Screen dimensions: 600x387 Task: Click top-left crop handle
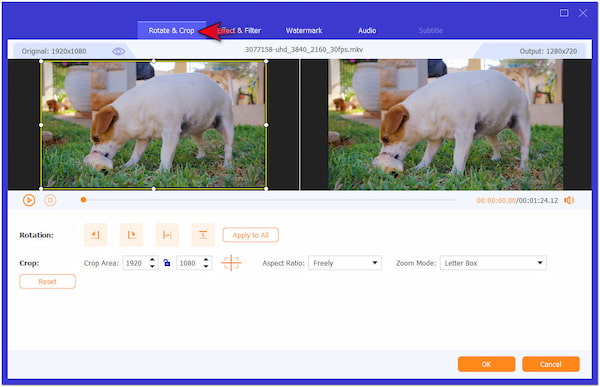pos(41,61)
